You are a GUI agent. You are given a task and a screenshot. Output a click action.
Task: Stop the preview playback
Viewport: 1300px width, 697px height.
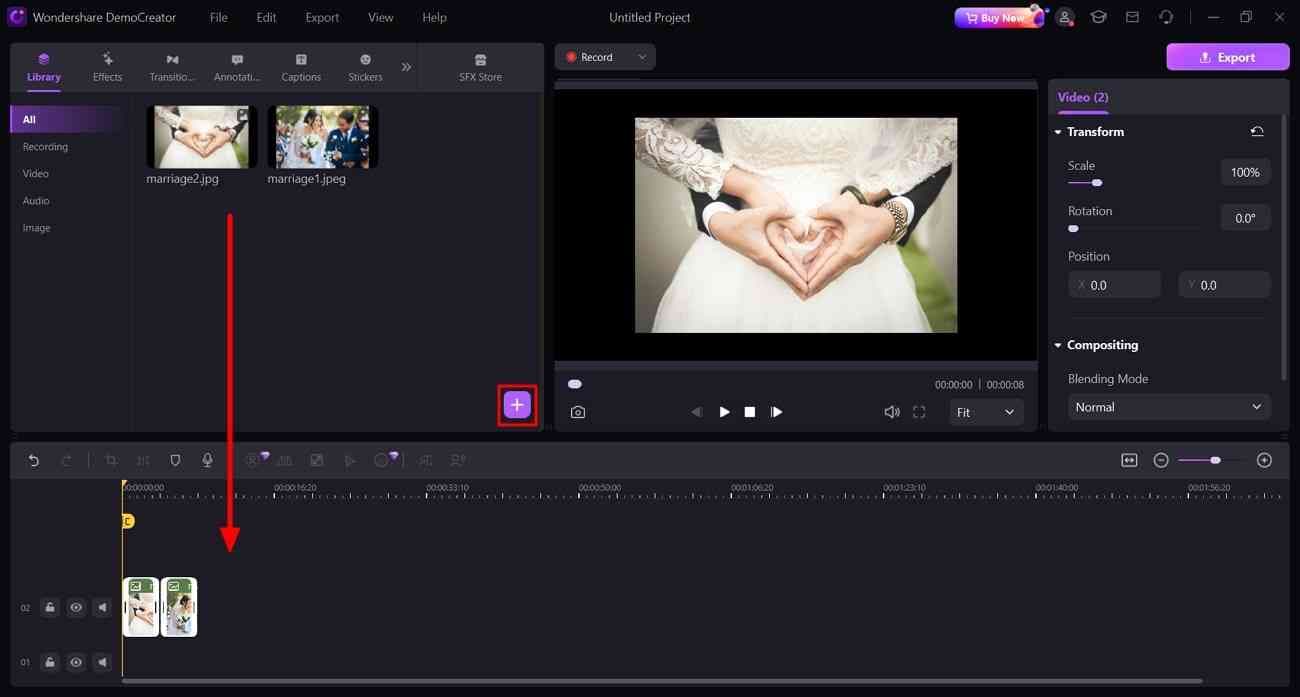point(750,412)
